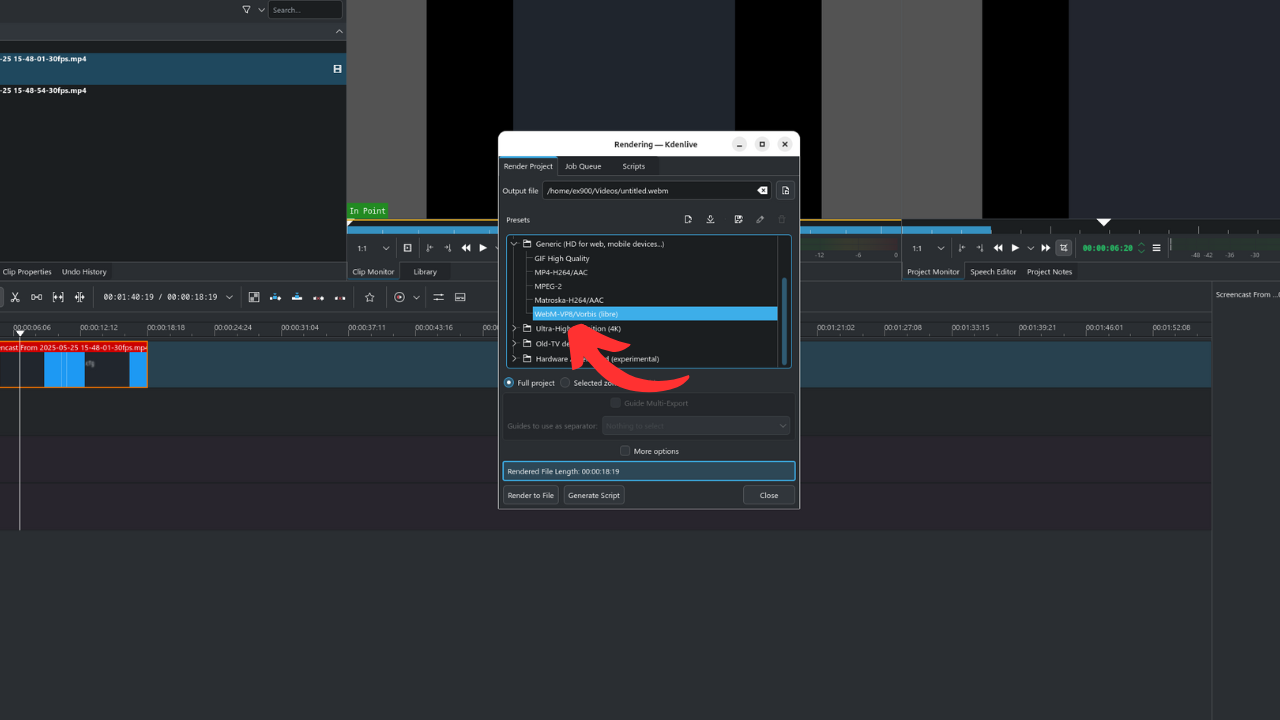The height and width of the screenshot is (720, 1280).
Task: Toggle crop-to-zone icon in Project Monitor
Action: [x=1064, y=248]
